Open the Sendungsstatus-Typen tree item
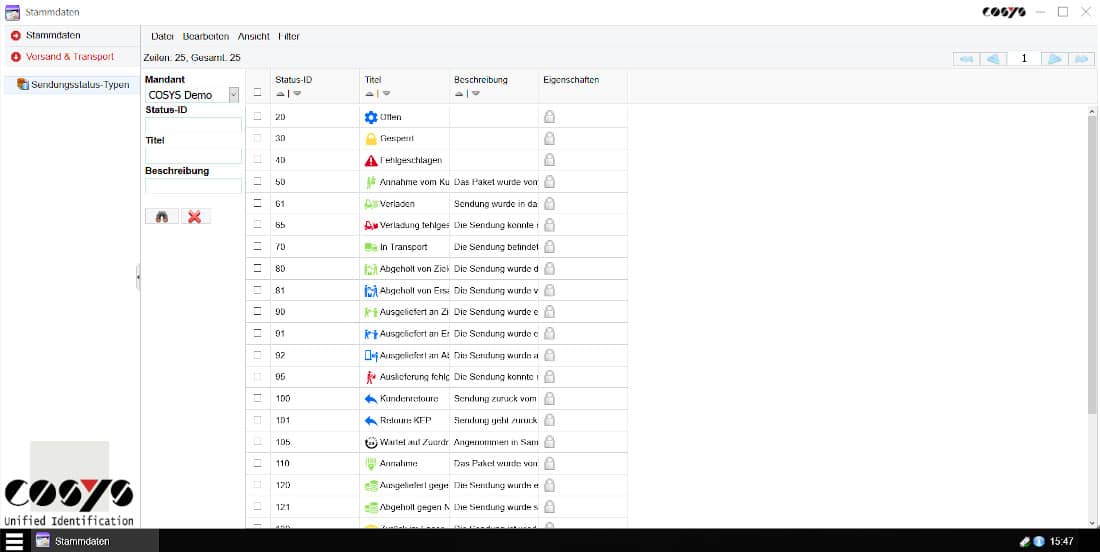 tap(73, 85)
